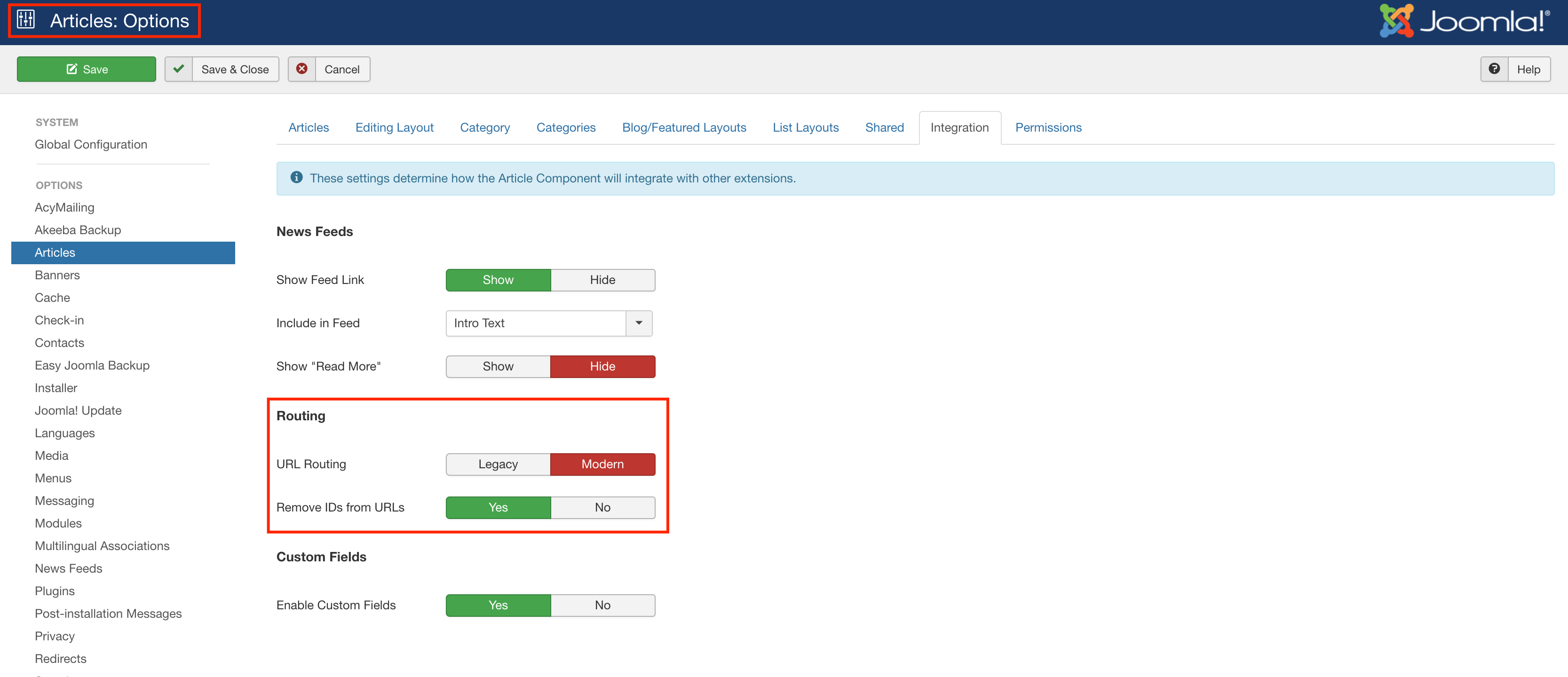1568x677 pixels.
Task: Disable Custom Fields by selecting No
Action: click(x=602, y=605)
